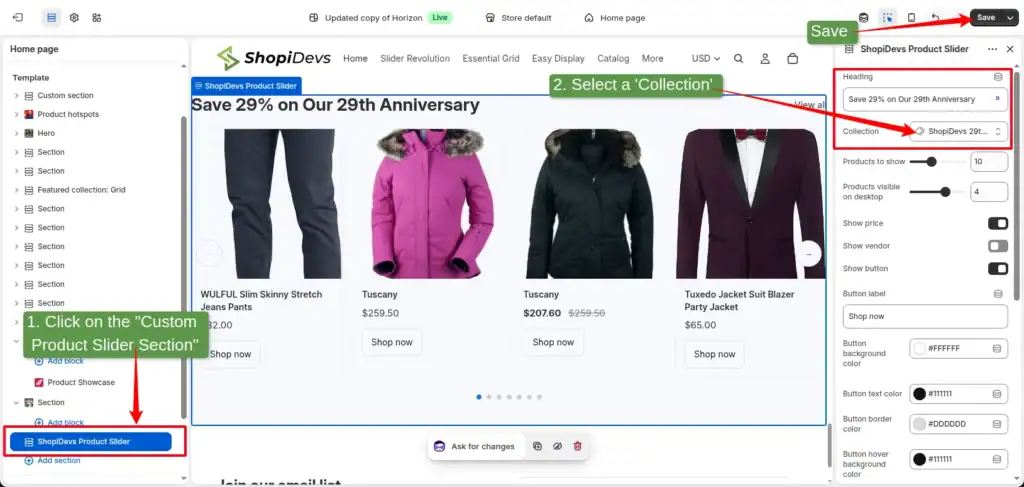This screenshot has width=1024, height=487.
Task: Click the Products to show number box
Action: pyautogui.click(x=989, y=162)
